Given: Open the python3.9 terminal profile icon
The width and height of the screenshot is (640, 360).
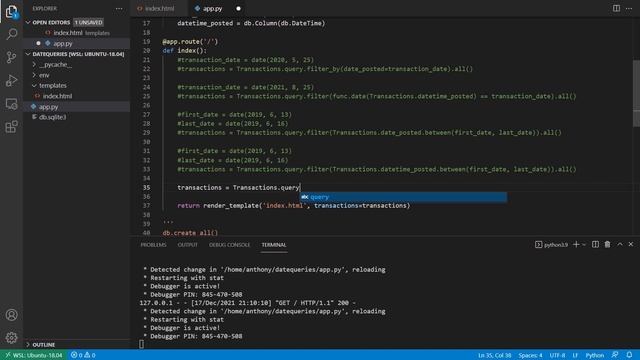Looking at the screenshot, I should [538, 244].
